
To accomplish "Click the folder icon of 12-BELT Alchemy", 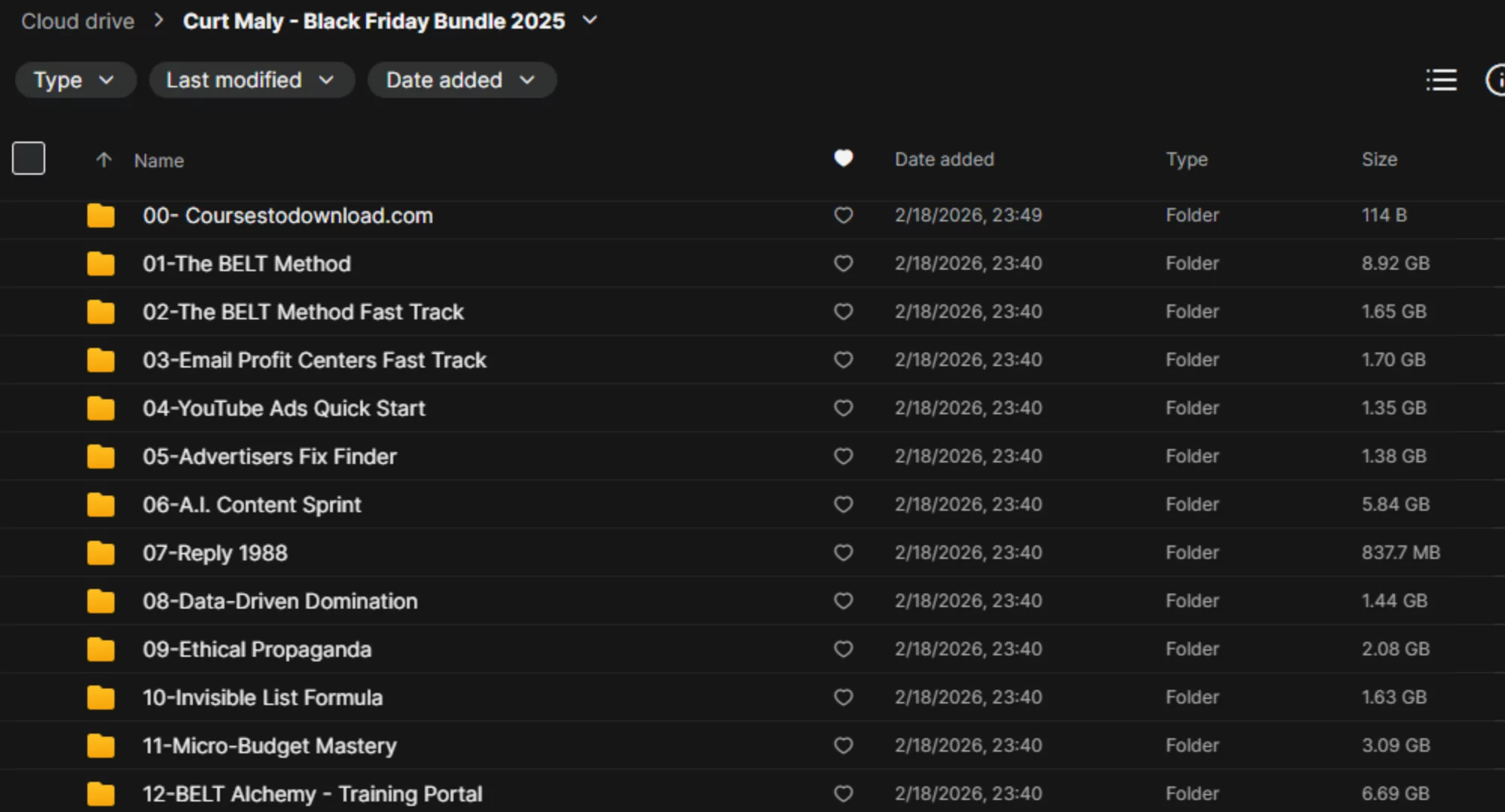I will (100, 793).
